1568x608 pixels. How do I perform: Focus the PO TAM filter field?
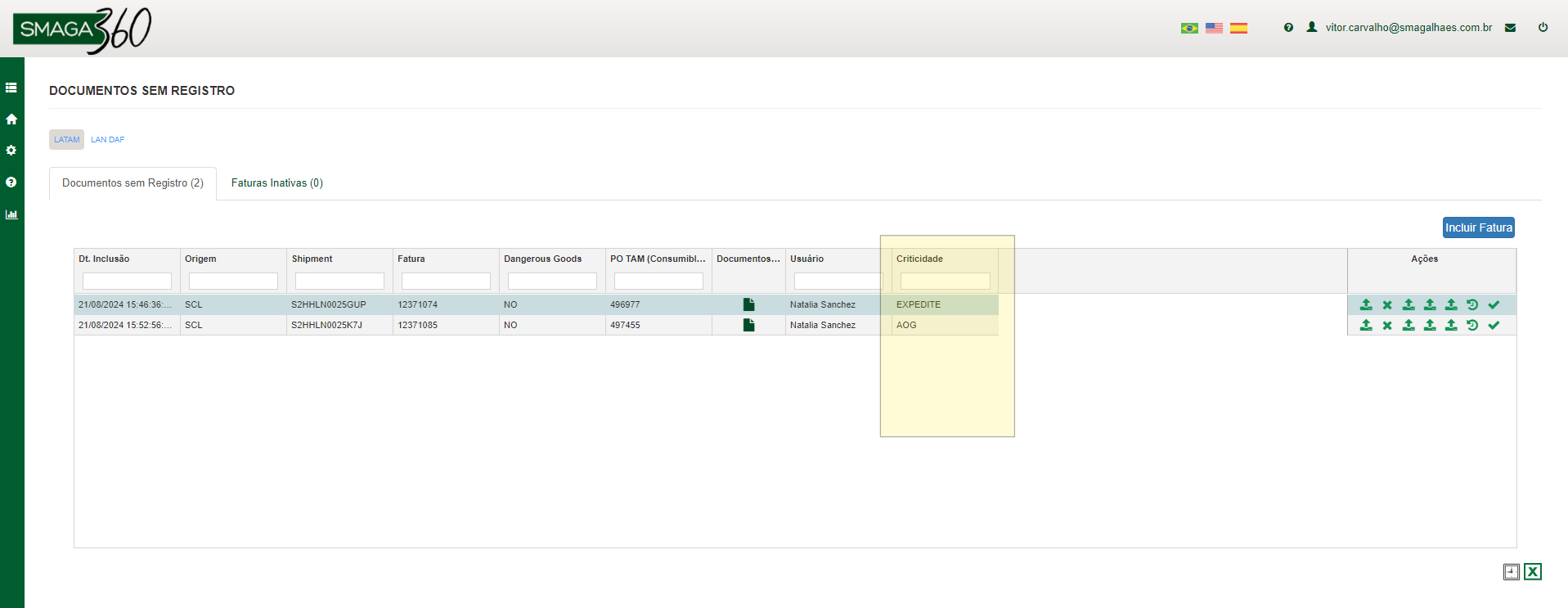point(658,281)
